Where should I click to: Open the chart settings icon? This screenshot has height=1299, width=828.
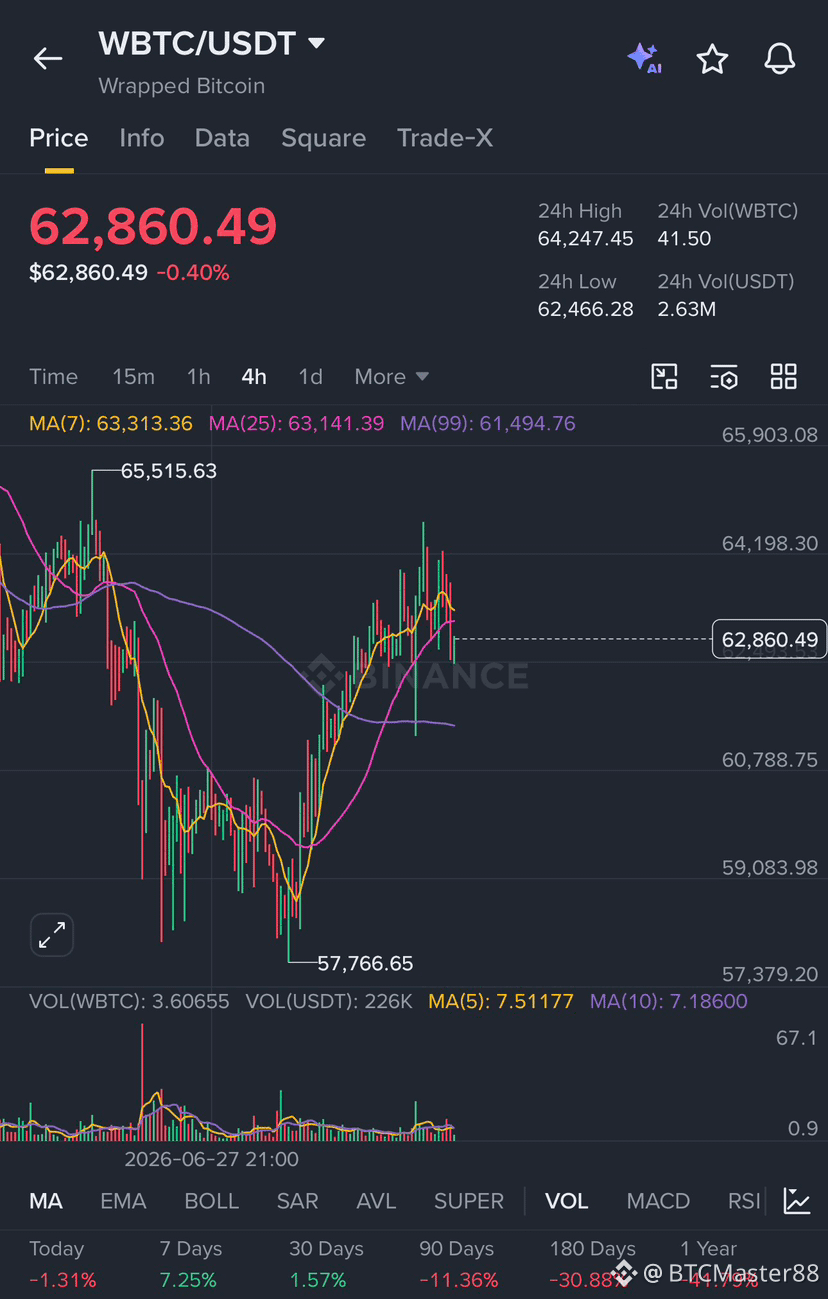tap(724, 377)
